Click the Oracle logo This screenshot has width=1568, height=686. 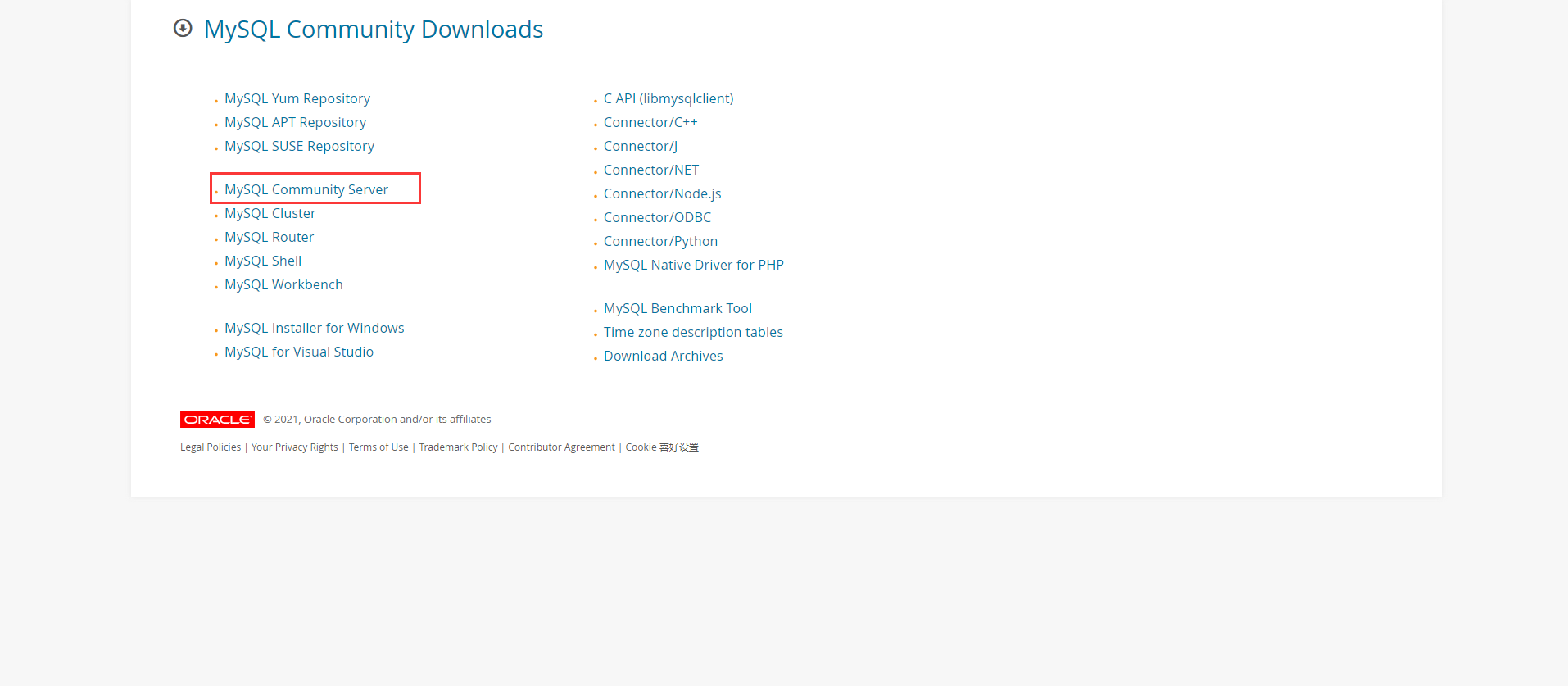point(217,420)
